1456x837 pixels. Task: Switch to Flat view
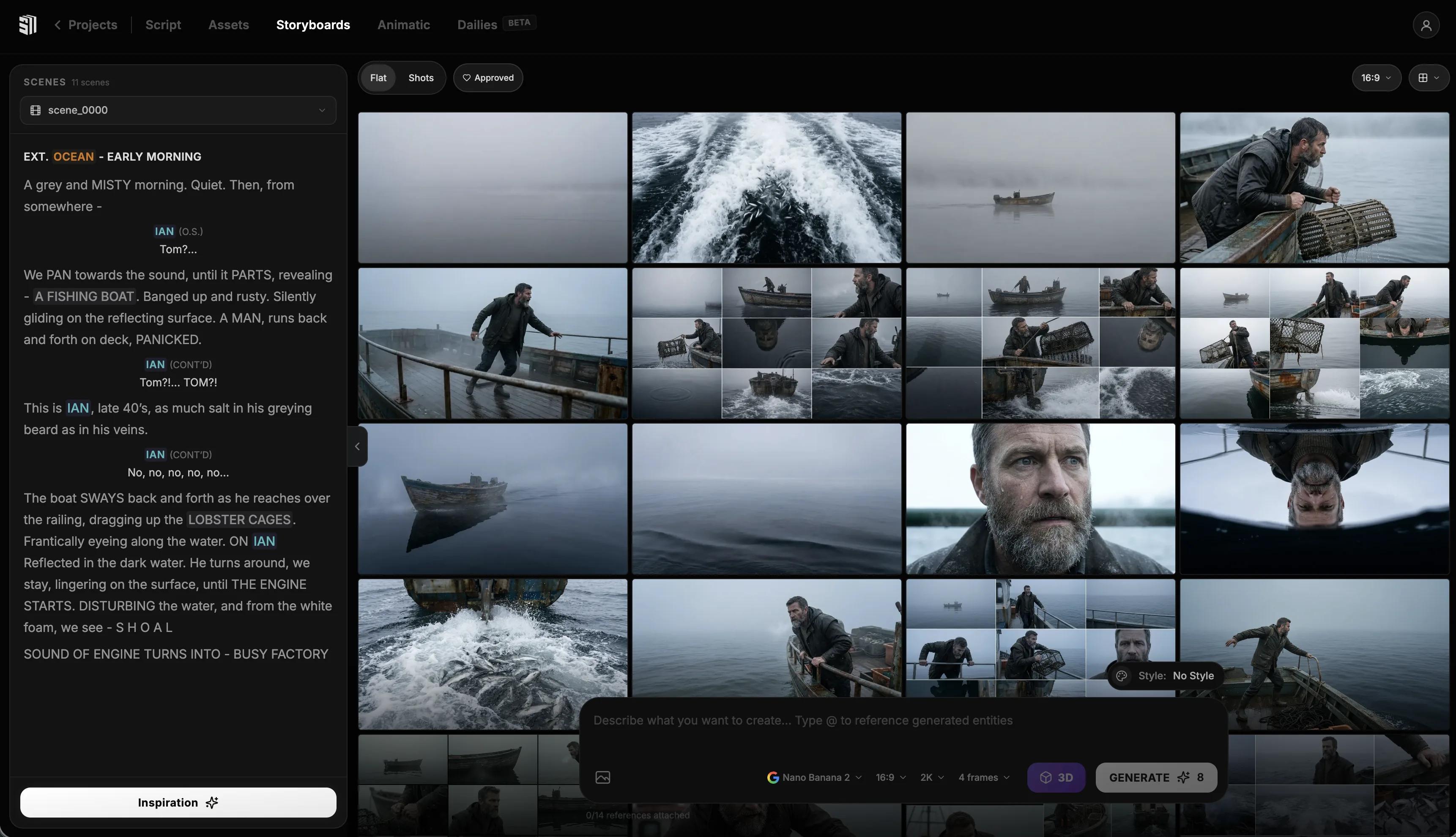(x=378, y=78)
